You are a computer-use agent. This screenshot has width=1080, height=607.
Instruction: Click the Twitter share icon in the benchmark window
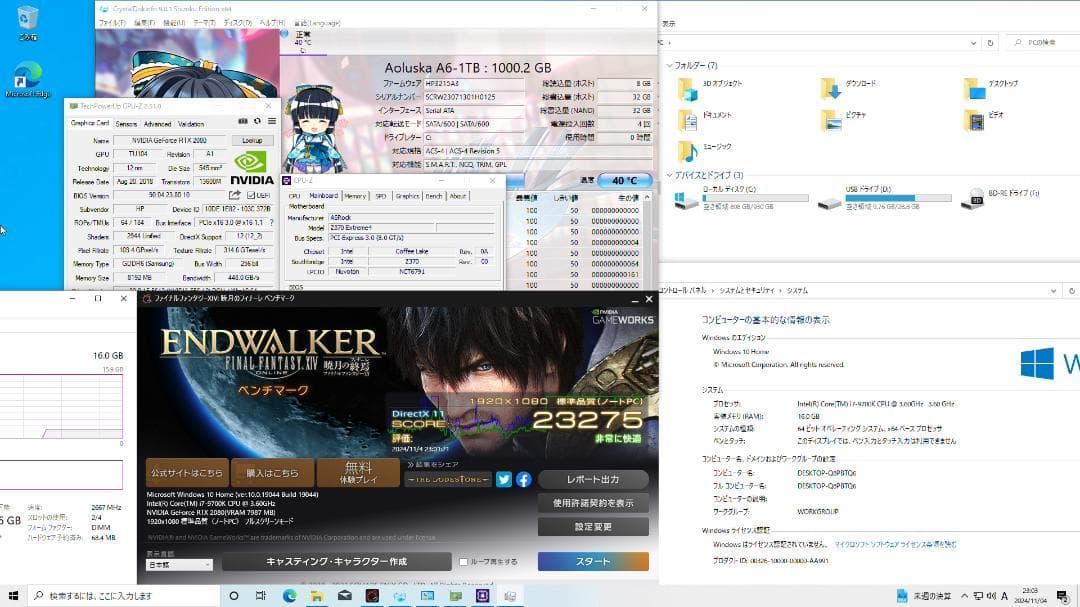pyautogui.click(x=503, y=479)
